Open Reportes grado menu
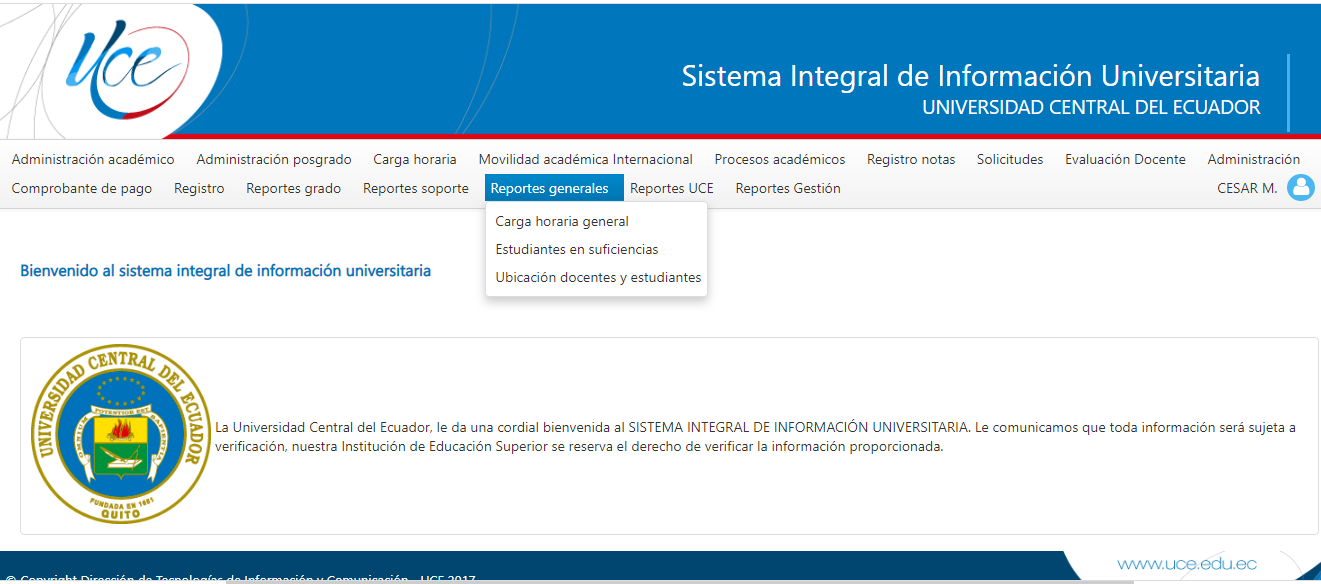The height and width of the screenshot is (584, 1321). (x=294, y=188)
